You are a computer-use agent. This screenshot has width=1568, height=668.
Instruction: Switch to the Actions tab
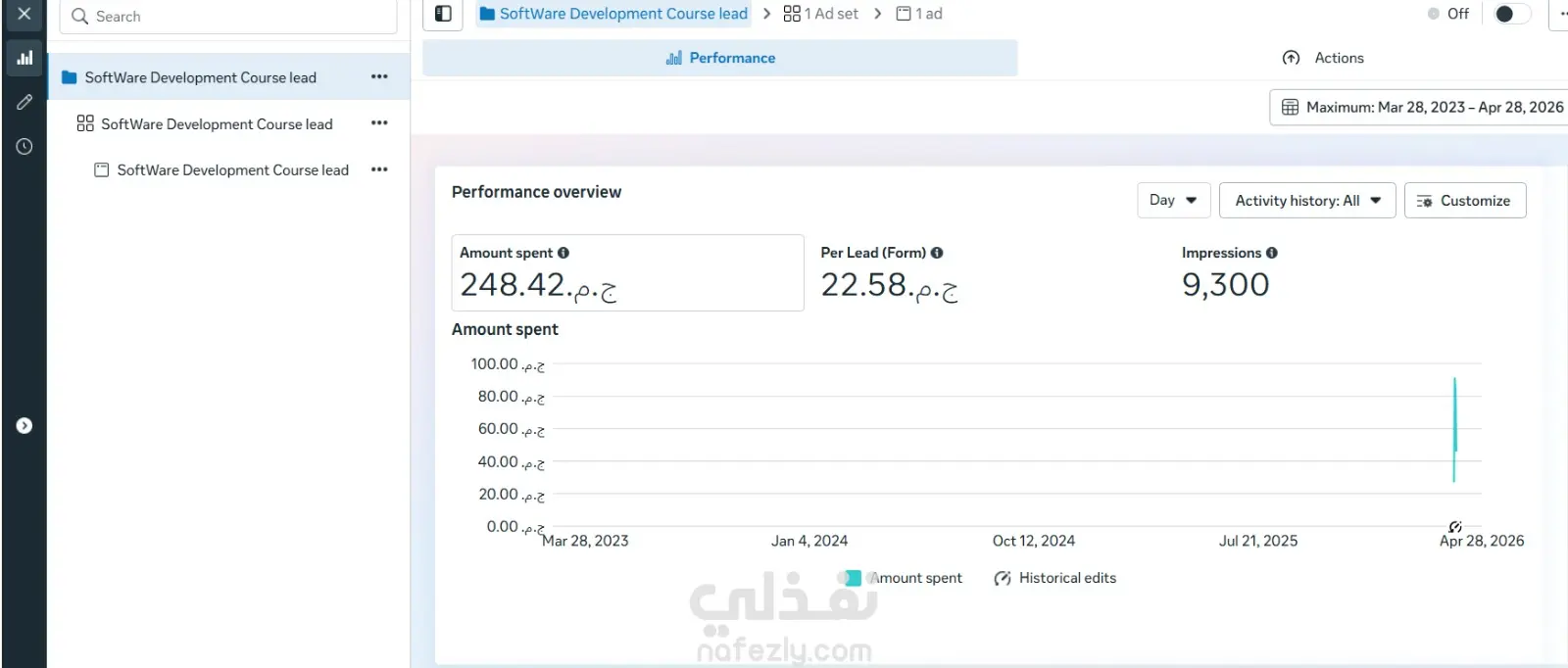click(x=1323, y=58)
